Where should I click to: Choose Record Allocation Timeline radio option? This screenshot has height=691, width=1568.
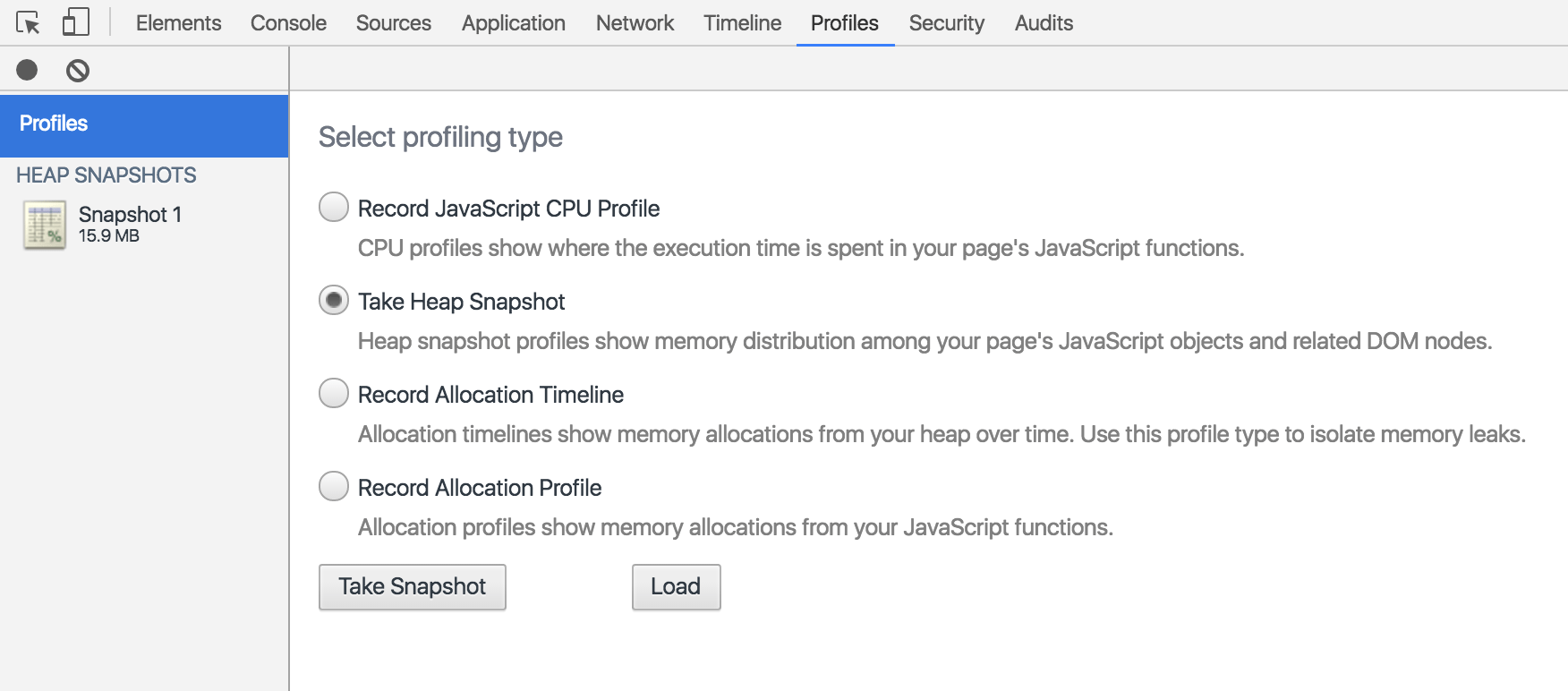pos(334,394)
